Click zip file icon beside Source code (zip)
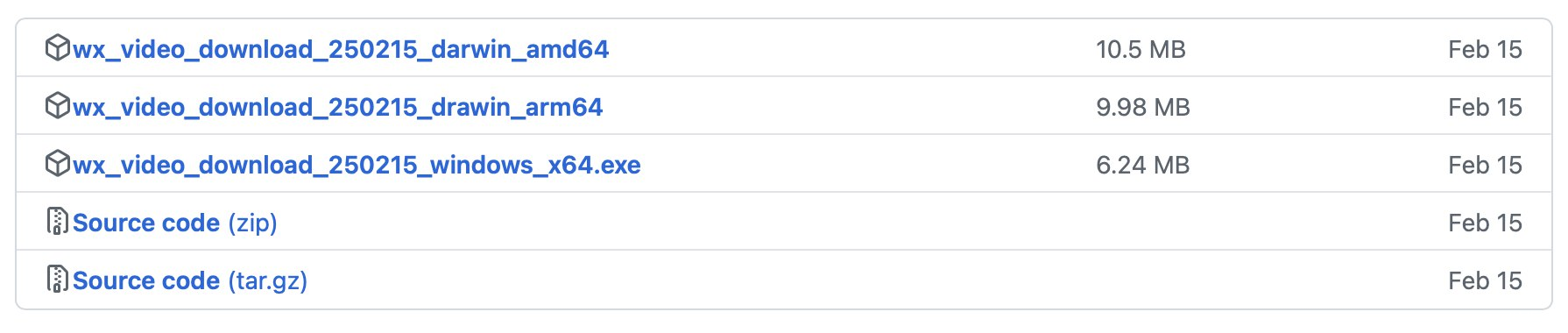 coord(57,221)
